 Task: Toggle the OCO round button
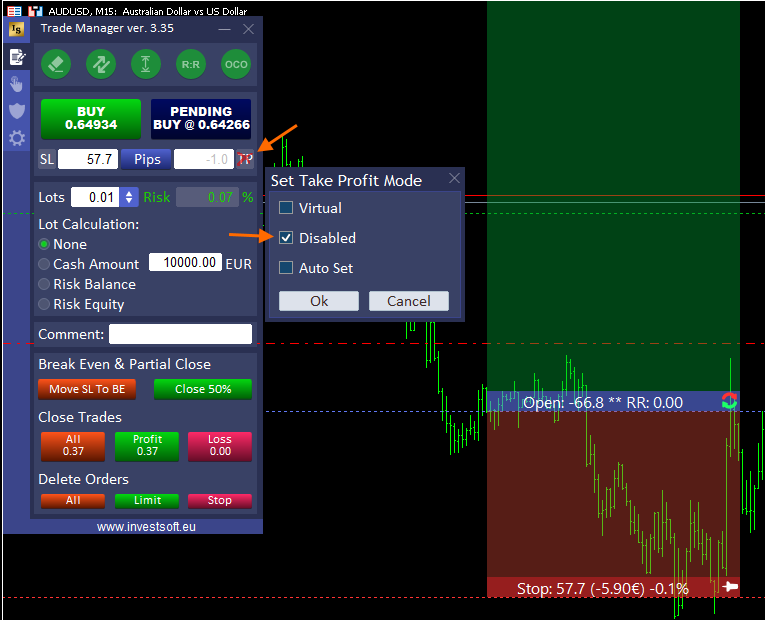pos(236,64)
